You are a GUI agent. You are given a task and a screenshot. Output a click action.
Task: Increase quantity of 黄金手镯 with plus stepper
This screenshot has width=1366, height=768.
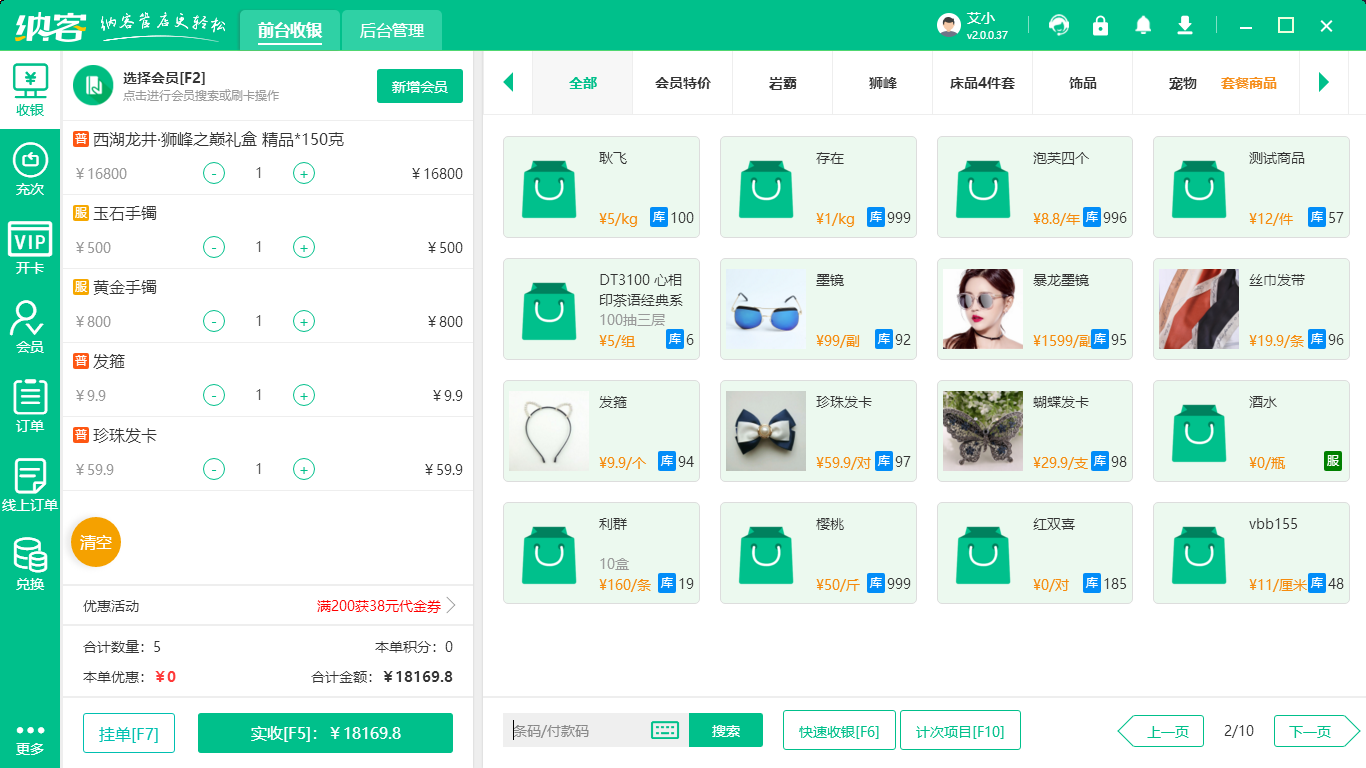pyautogui.click(x=303, y=321)
